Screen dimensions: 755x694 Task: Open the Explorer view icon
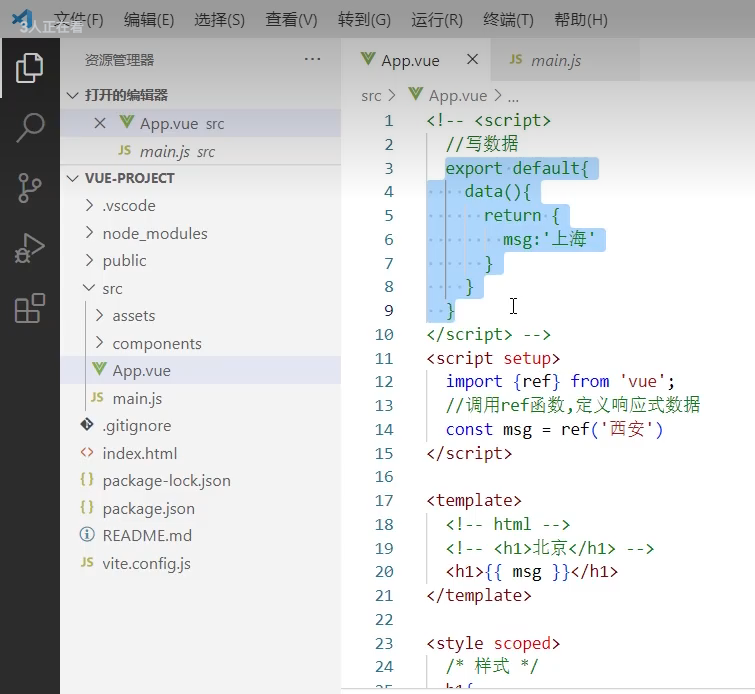pos(29,68)
